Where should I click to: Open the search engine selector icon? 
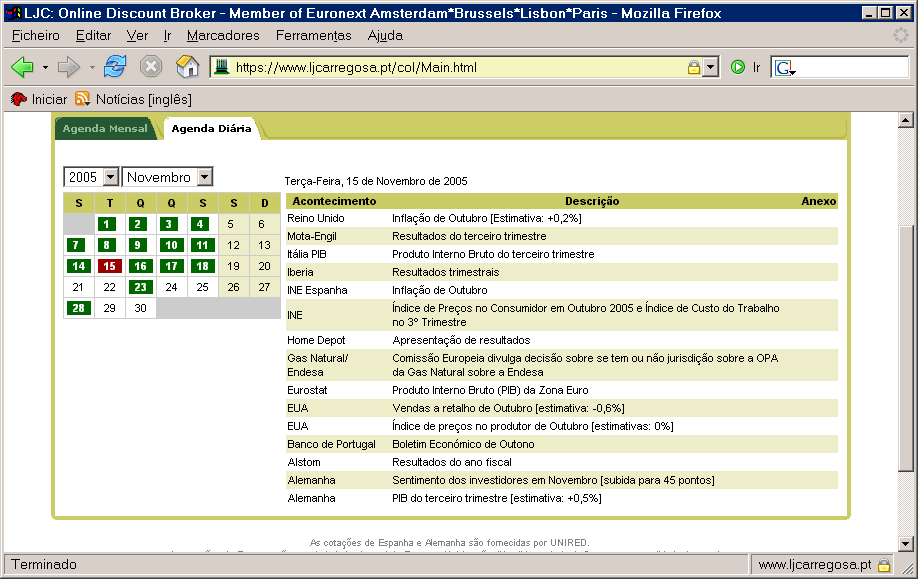point(784,68)
